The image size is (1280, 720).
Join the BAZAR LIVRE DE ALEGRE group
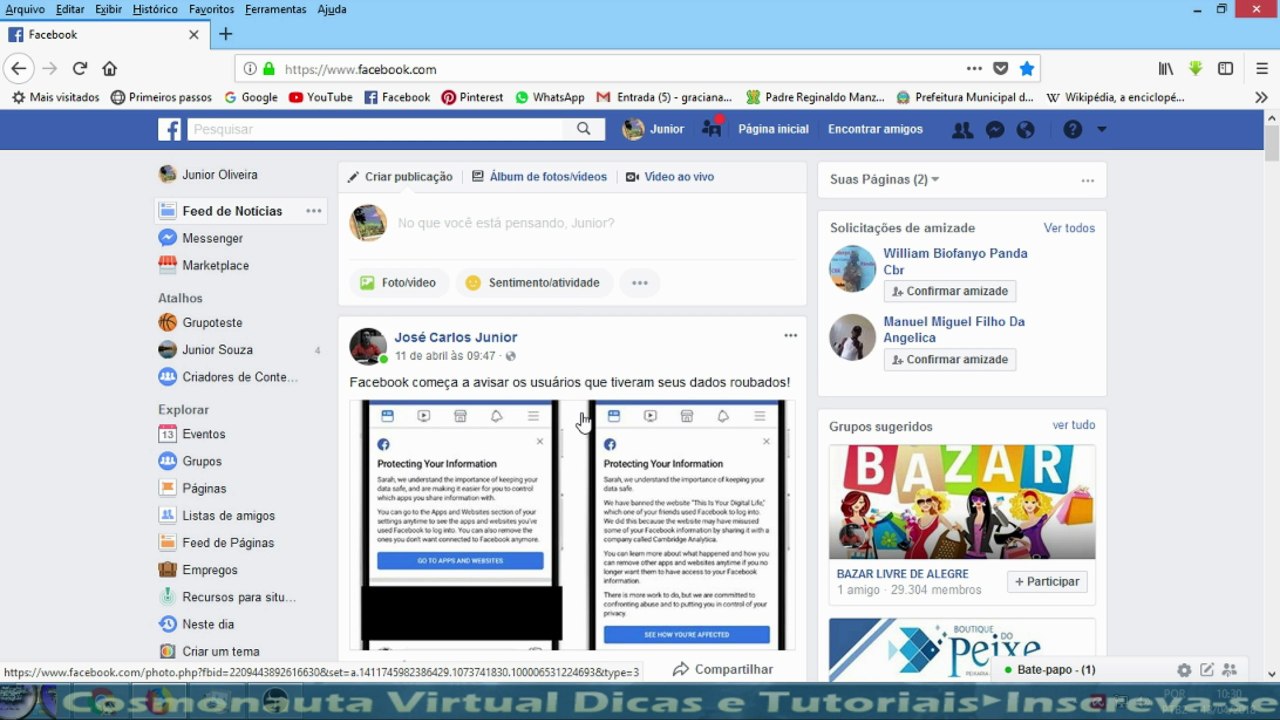(x=1047, y=582)
